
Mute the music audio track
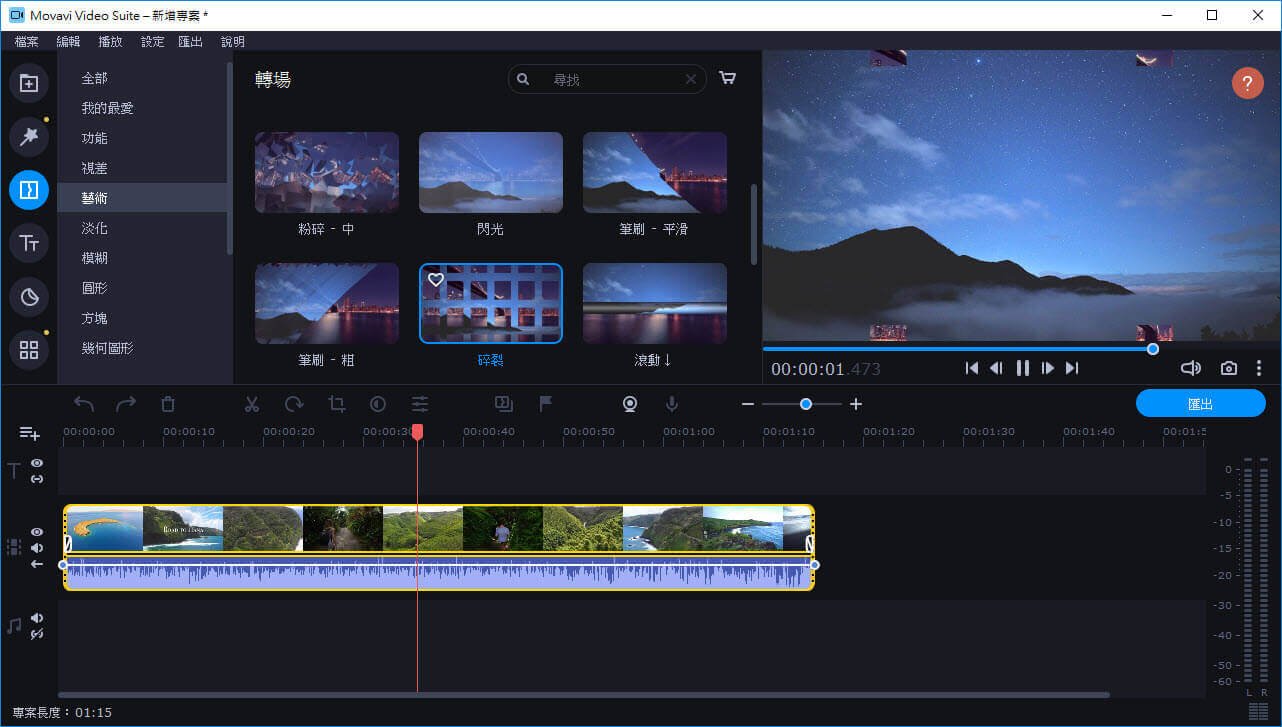tap(37, 618)
